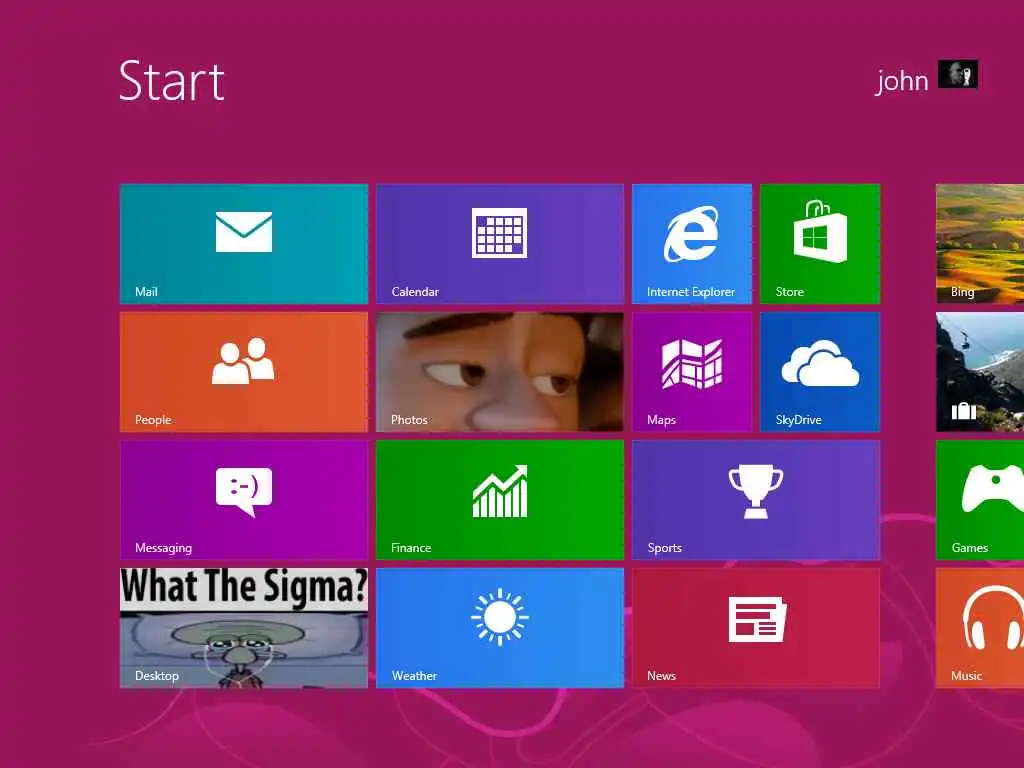Open the News tile
Image resolution: width=1024 pixels, height=768 pixels.
(756, 628)
